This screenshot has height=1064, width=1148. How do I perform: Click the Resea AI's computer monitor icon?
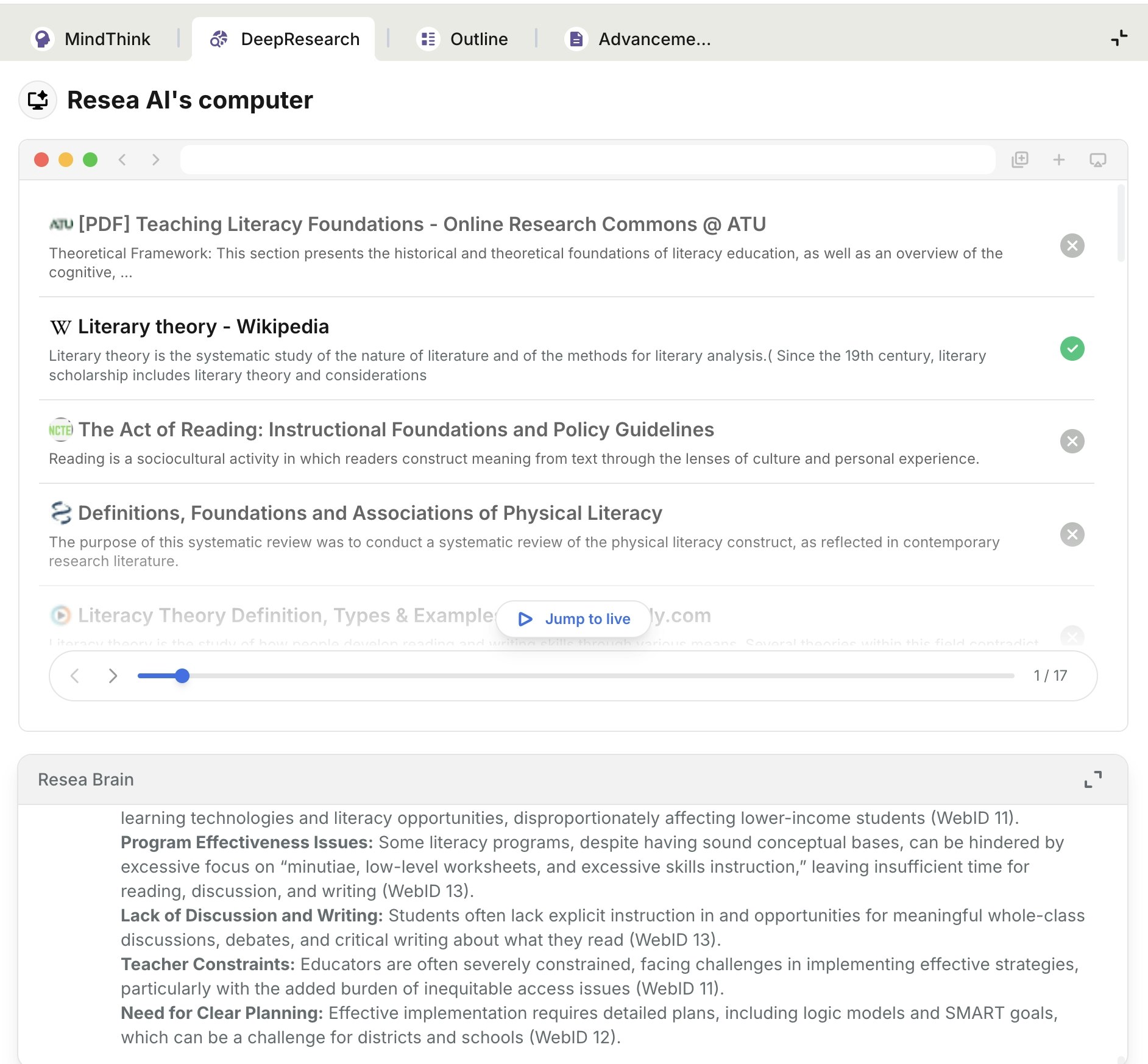pyautogui.click(x=38, y=100)
